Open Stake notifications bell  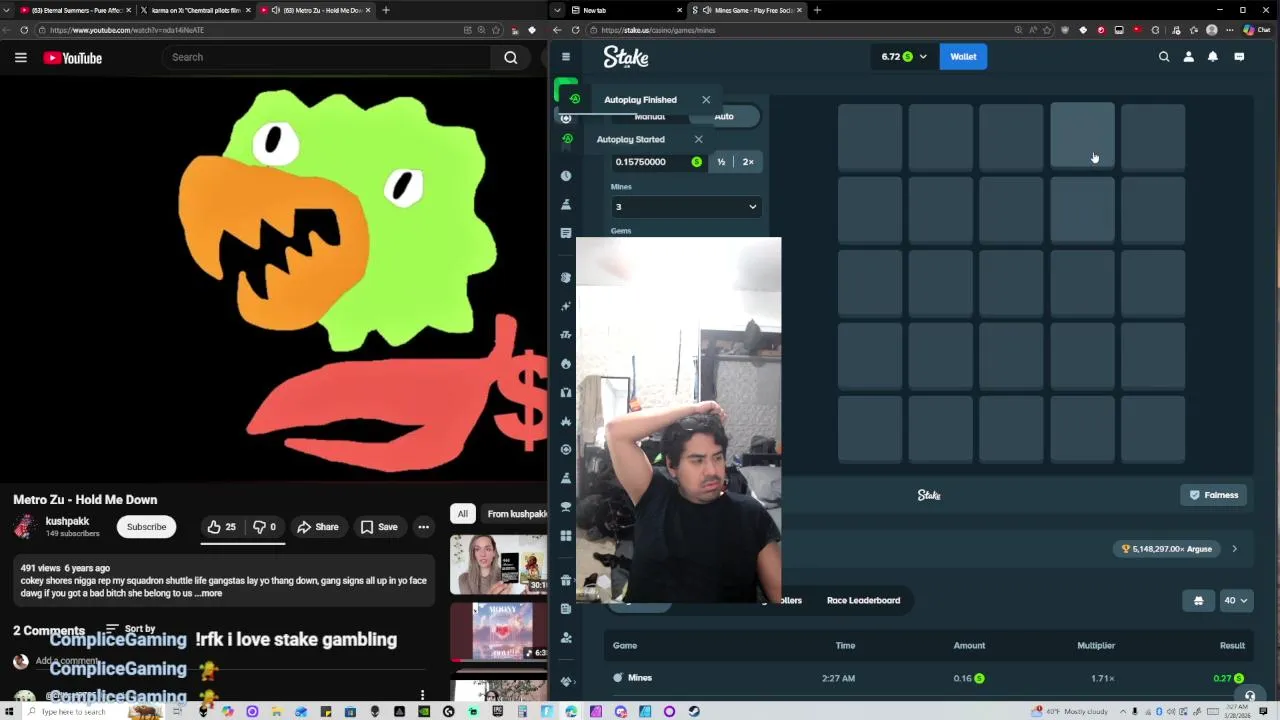(x=1213, y=57)
